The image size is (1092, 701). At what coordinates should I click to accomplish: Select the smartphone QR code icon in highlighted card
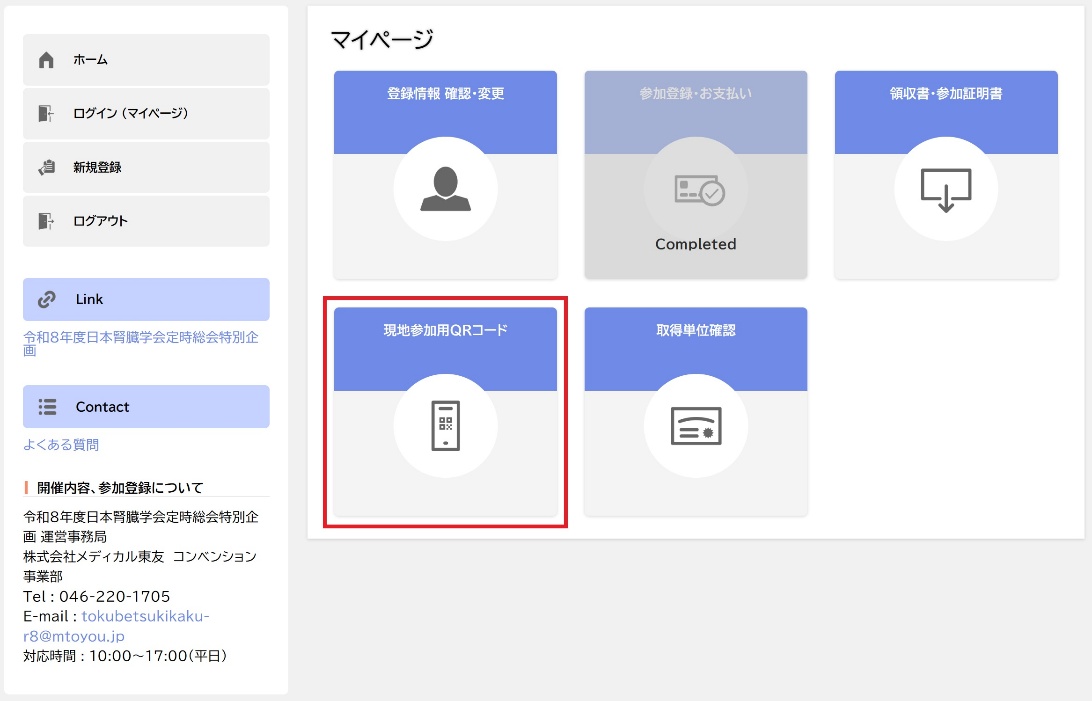coord(445,425)
